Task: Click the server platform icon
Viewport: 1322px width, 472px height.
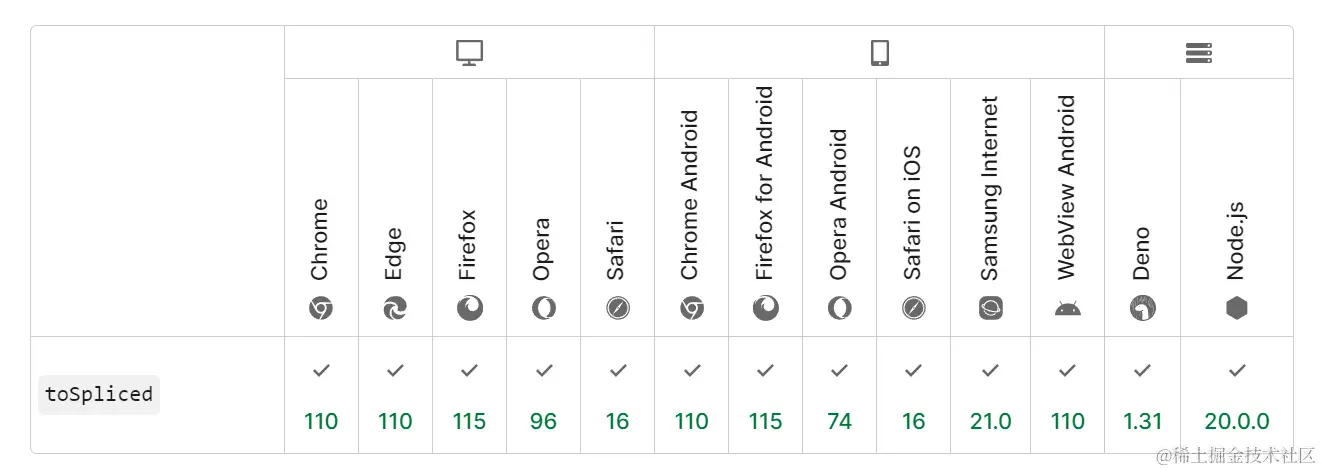Action: point(1198,53)
